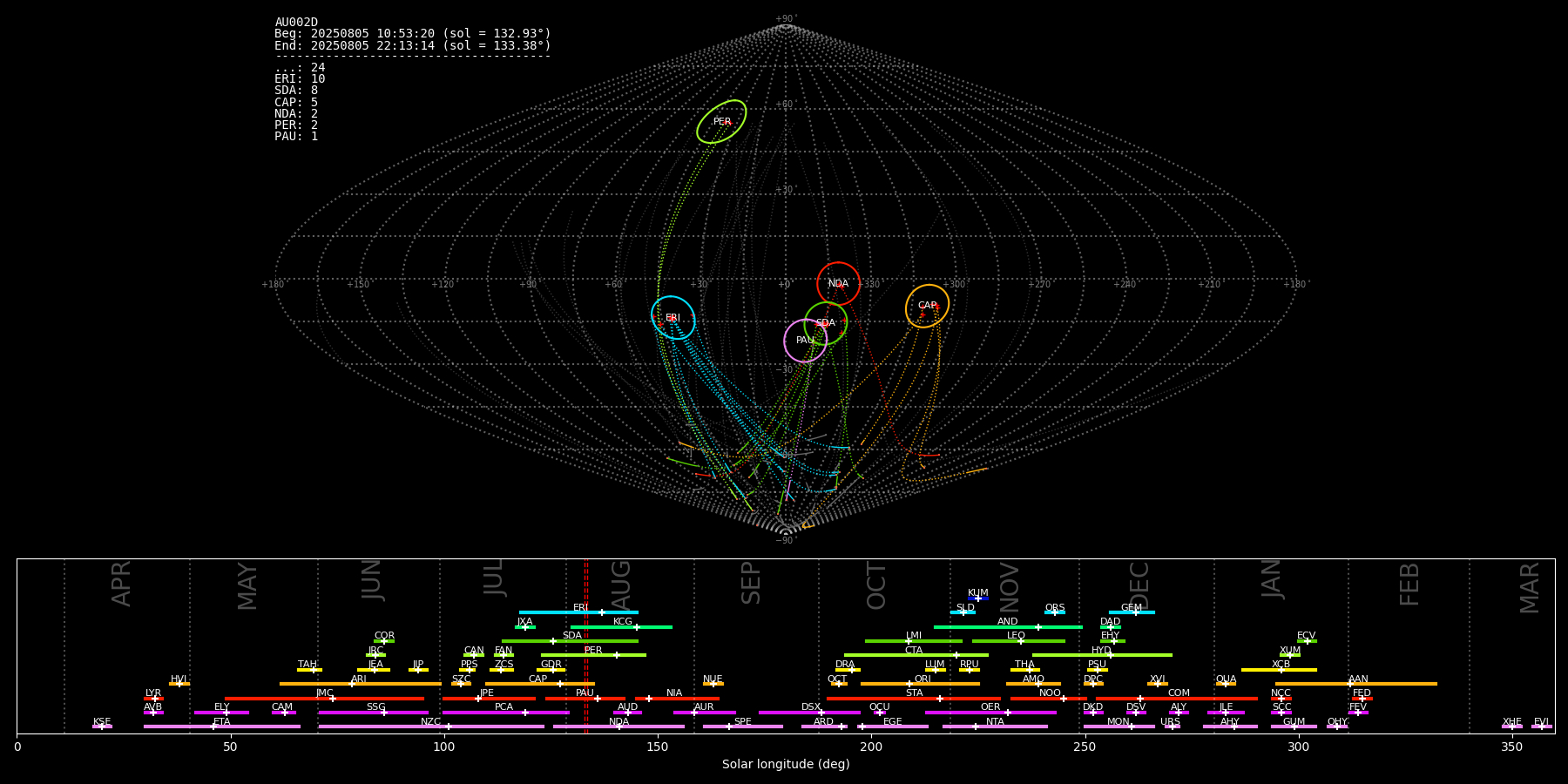Click the XCB shower bar in timeline

(x=1279, y=670)
